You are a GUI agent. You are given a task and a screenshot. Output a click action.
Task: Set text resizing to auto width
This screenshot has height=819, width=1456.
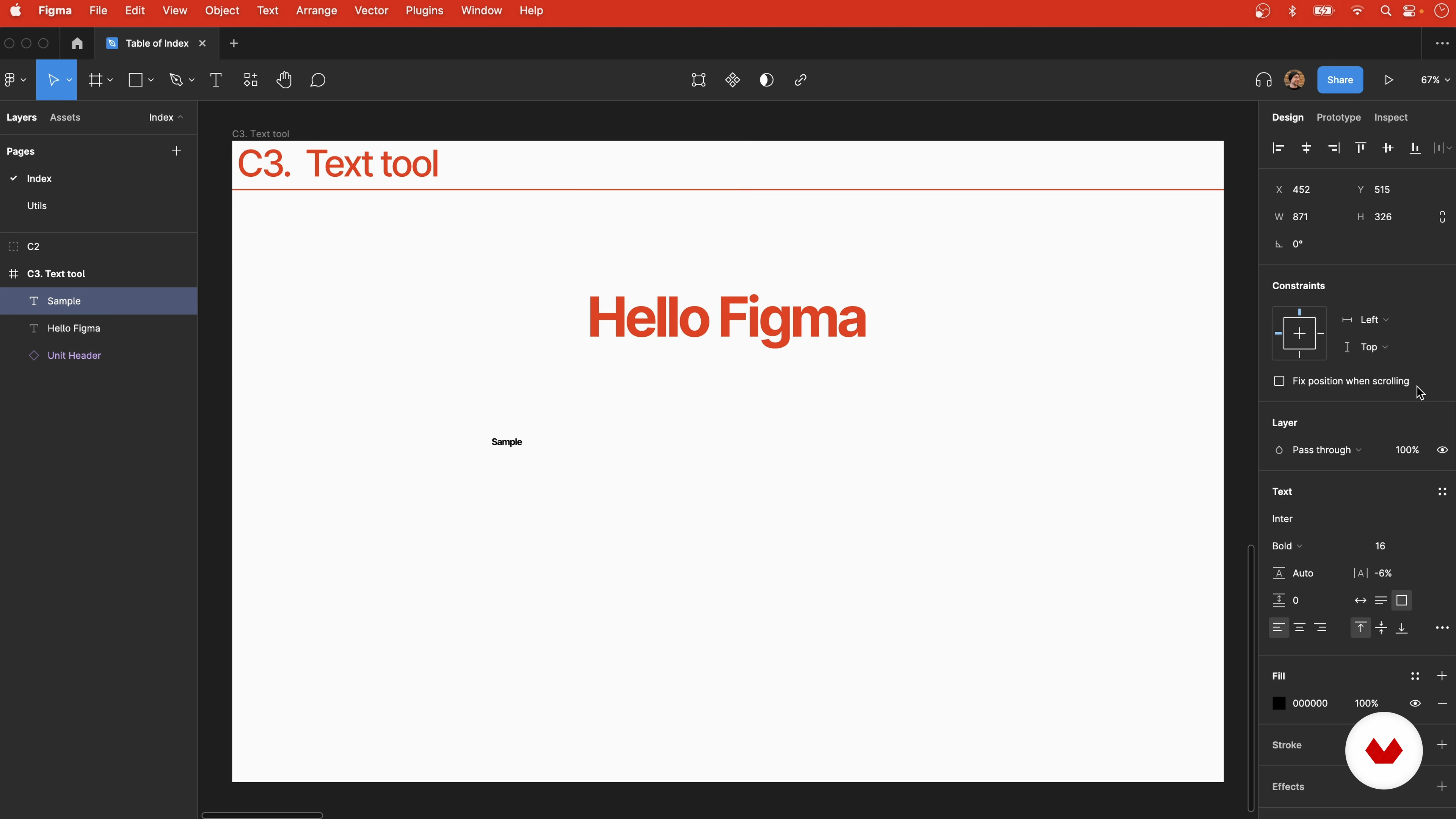click(x=1360, y=601)
